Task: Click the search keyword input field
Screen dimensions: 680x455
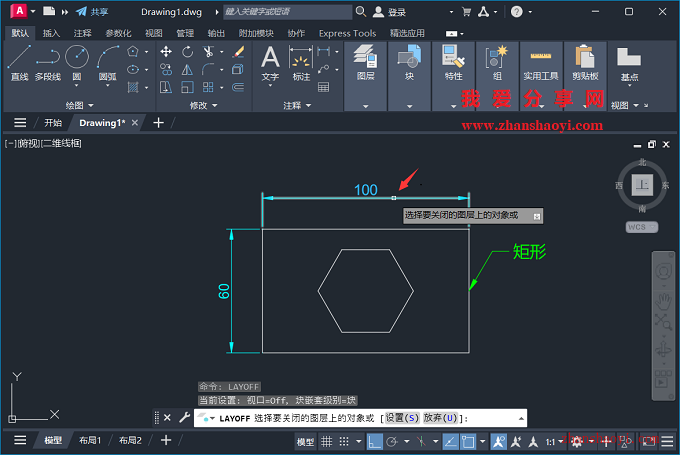Action: point(288,12)
